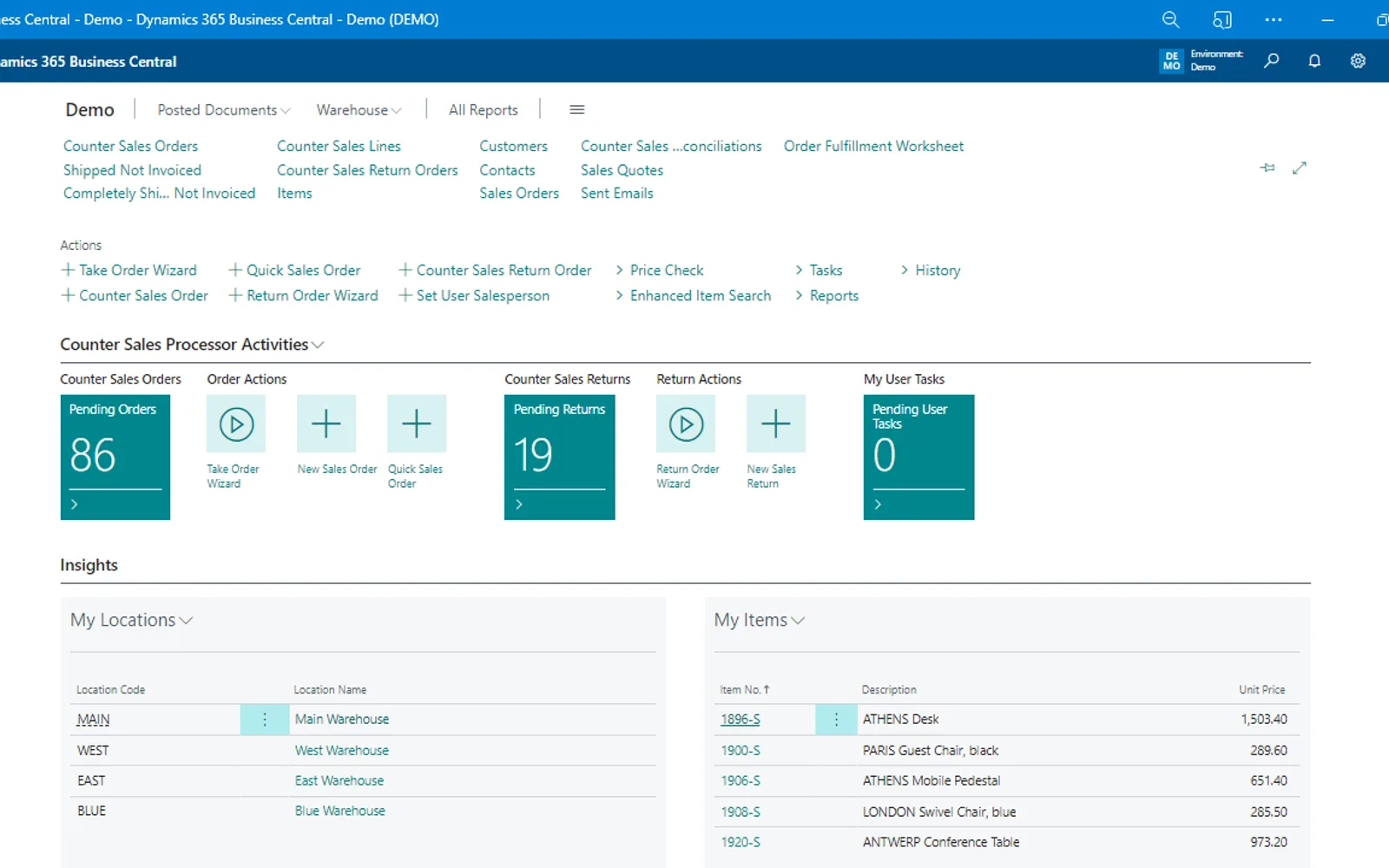
Task: Click the Enhanced Item Search action
Action: pos(693,295)
